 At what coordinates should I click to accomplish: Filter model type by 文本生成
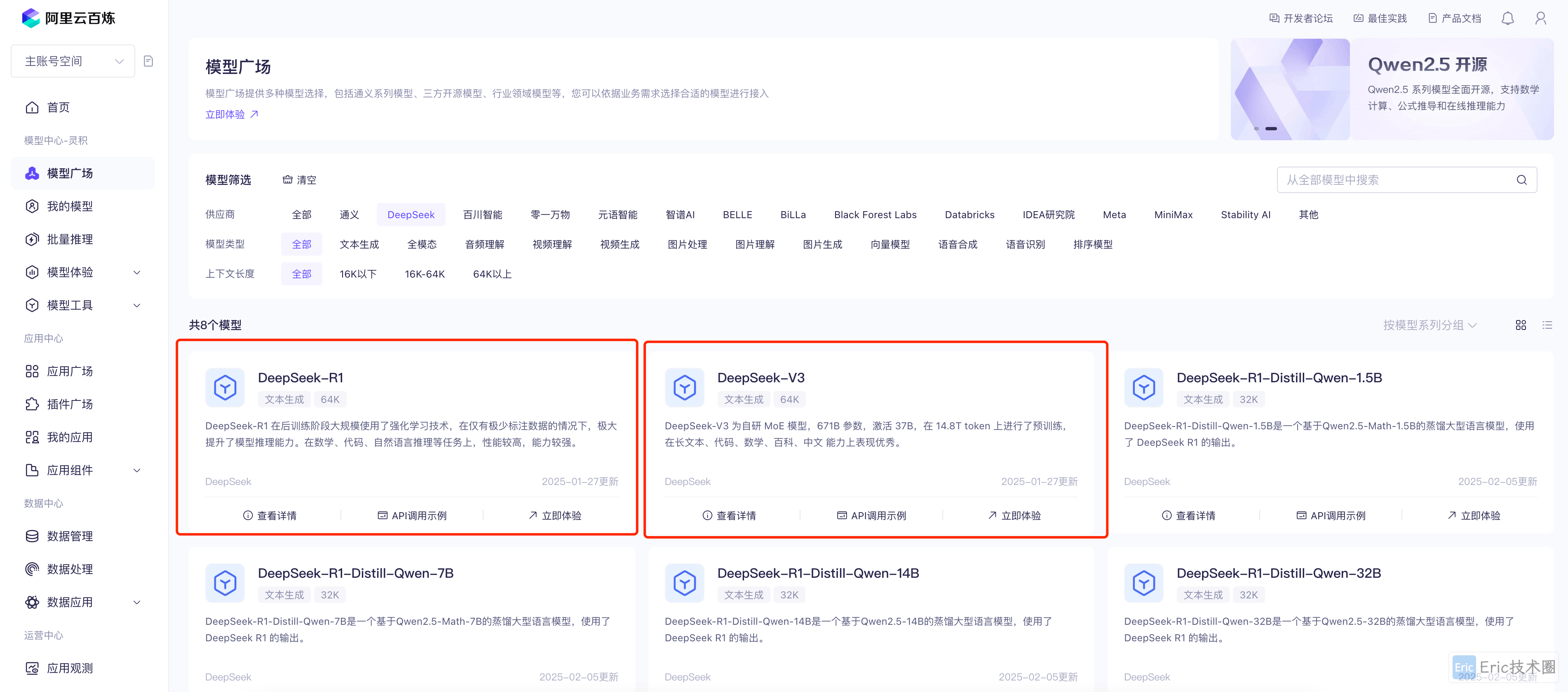pos(359,244)
